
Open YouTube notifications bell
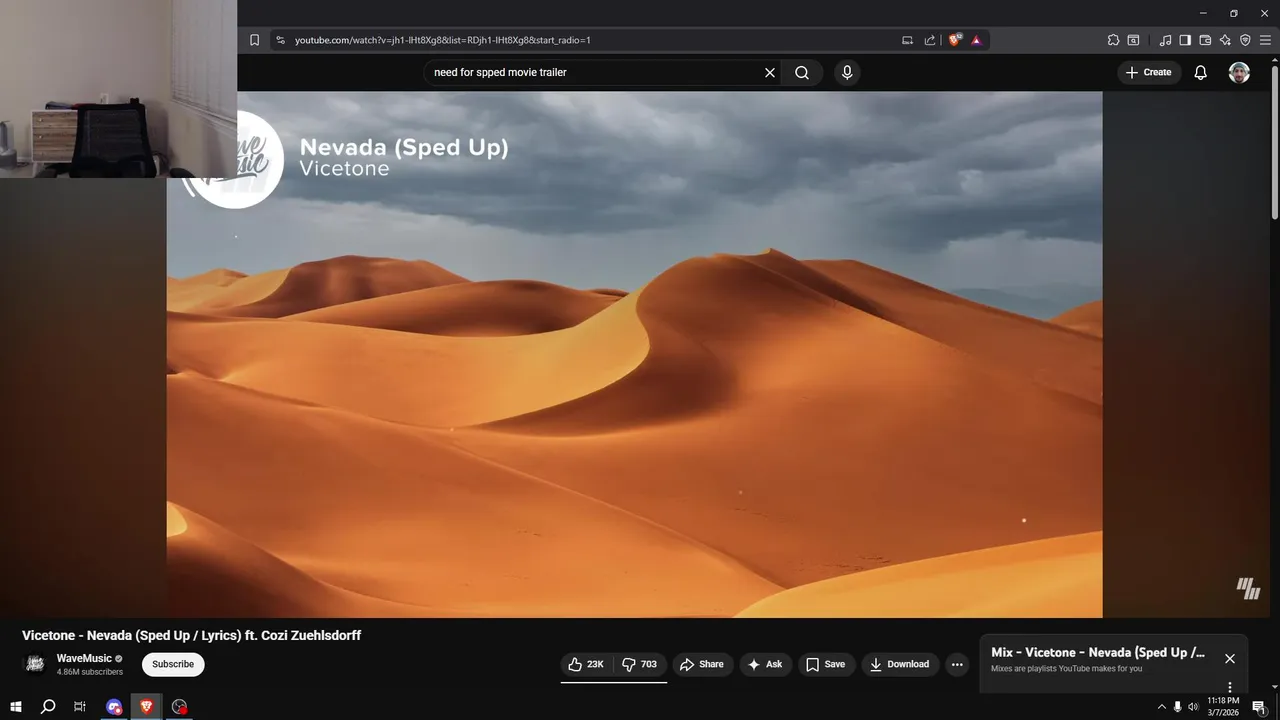pos(1201,72)
